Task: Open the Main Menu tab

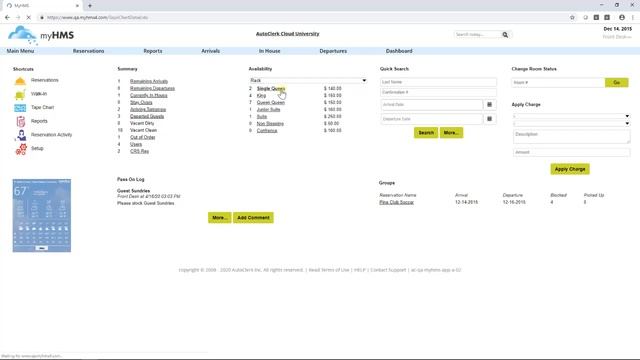Action: point(20,51)
